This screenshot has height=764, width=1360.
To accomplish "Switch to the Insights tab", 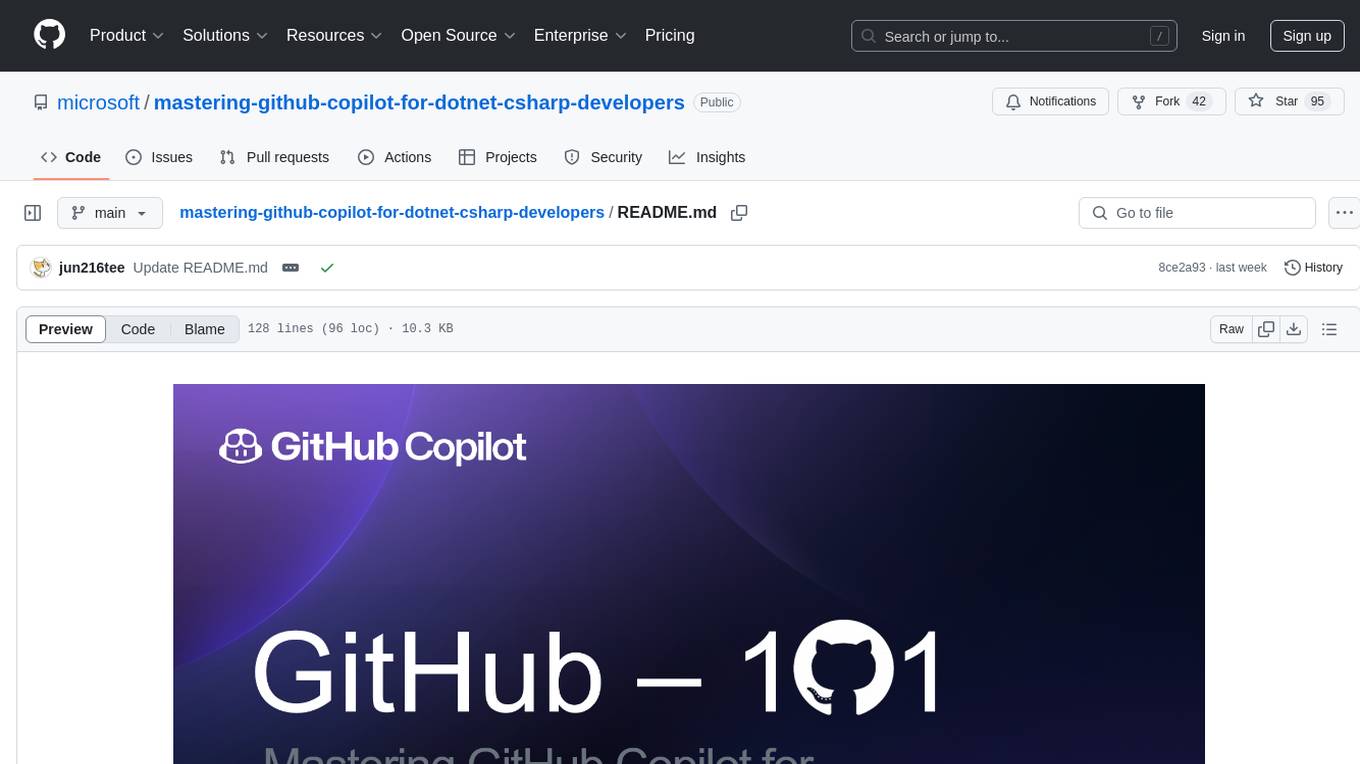I will [707, 157].
